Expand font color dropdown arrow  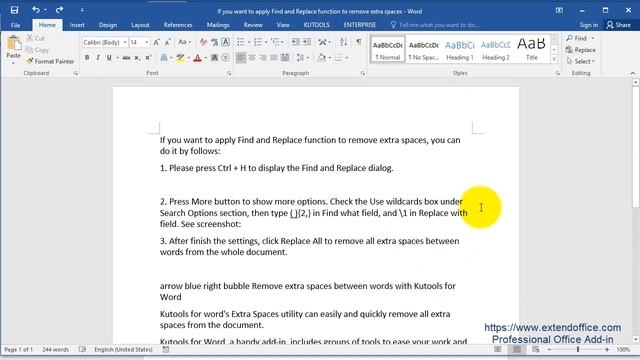(x=205, y=58)
